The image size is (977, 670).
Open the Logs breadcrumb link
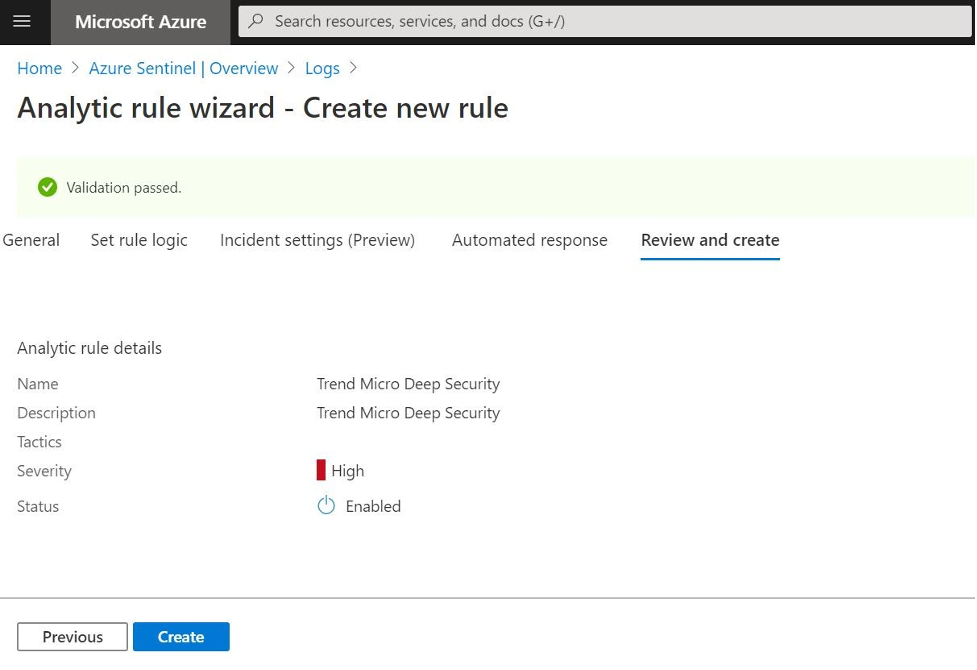click(322, 69)
